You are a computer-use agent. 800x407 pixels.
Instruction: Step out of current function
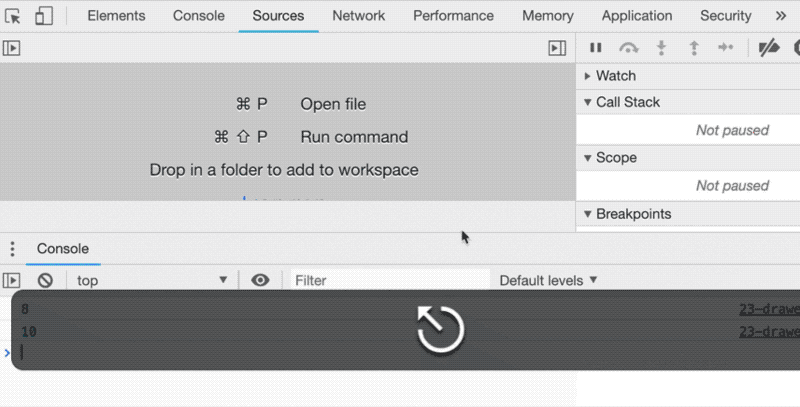tap(694, 48)
